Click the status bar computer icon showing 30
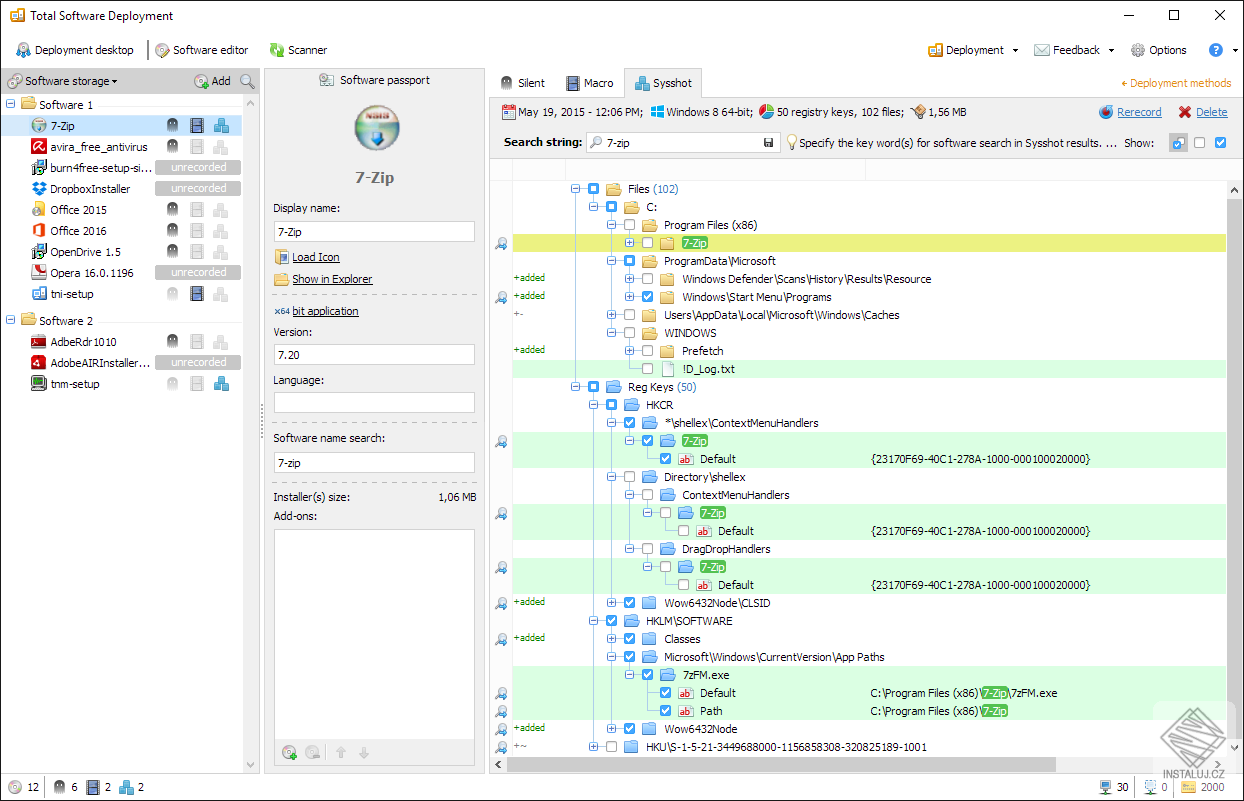 tap(1105, 787)
